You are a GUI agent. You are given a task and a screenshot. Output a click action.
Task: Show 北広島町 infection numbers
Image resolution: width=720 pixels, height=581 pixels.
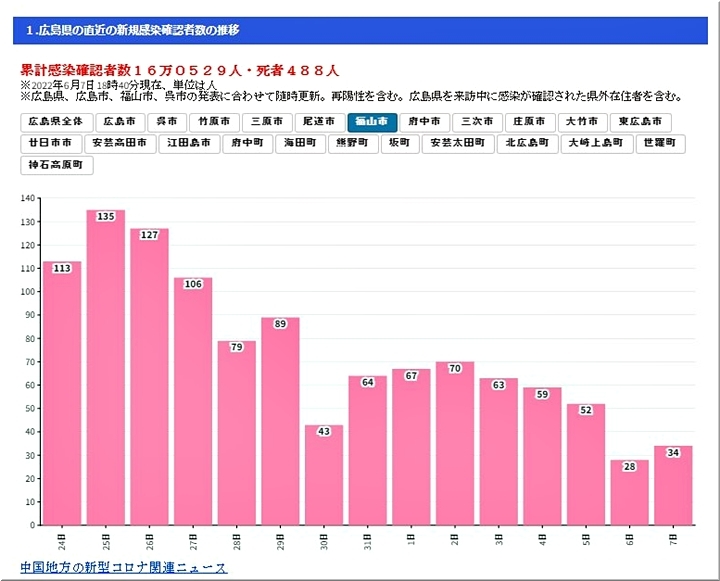point(527,143)
